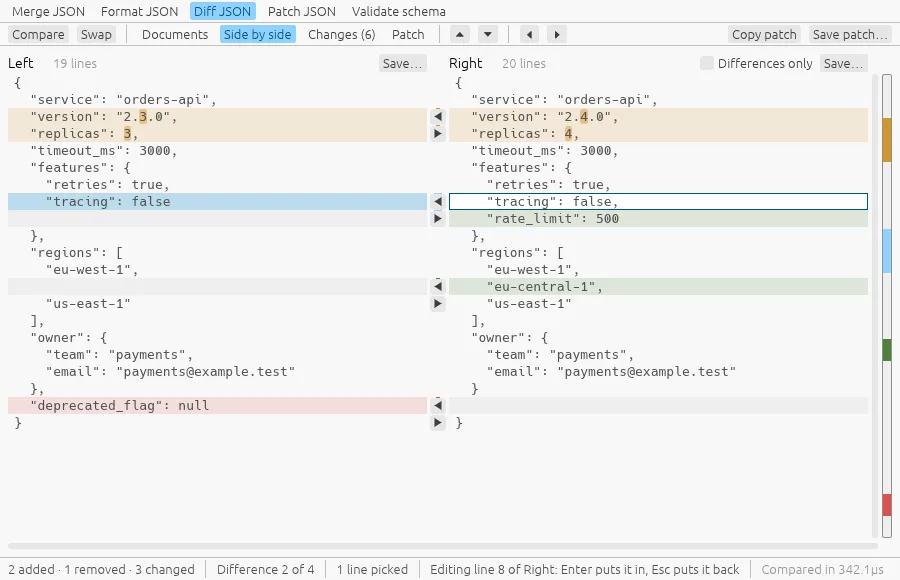
Task: Open the Patch JSON tab
Action: tap(301, 11)
